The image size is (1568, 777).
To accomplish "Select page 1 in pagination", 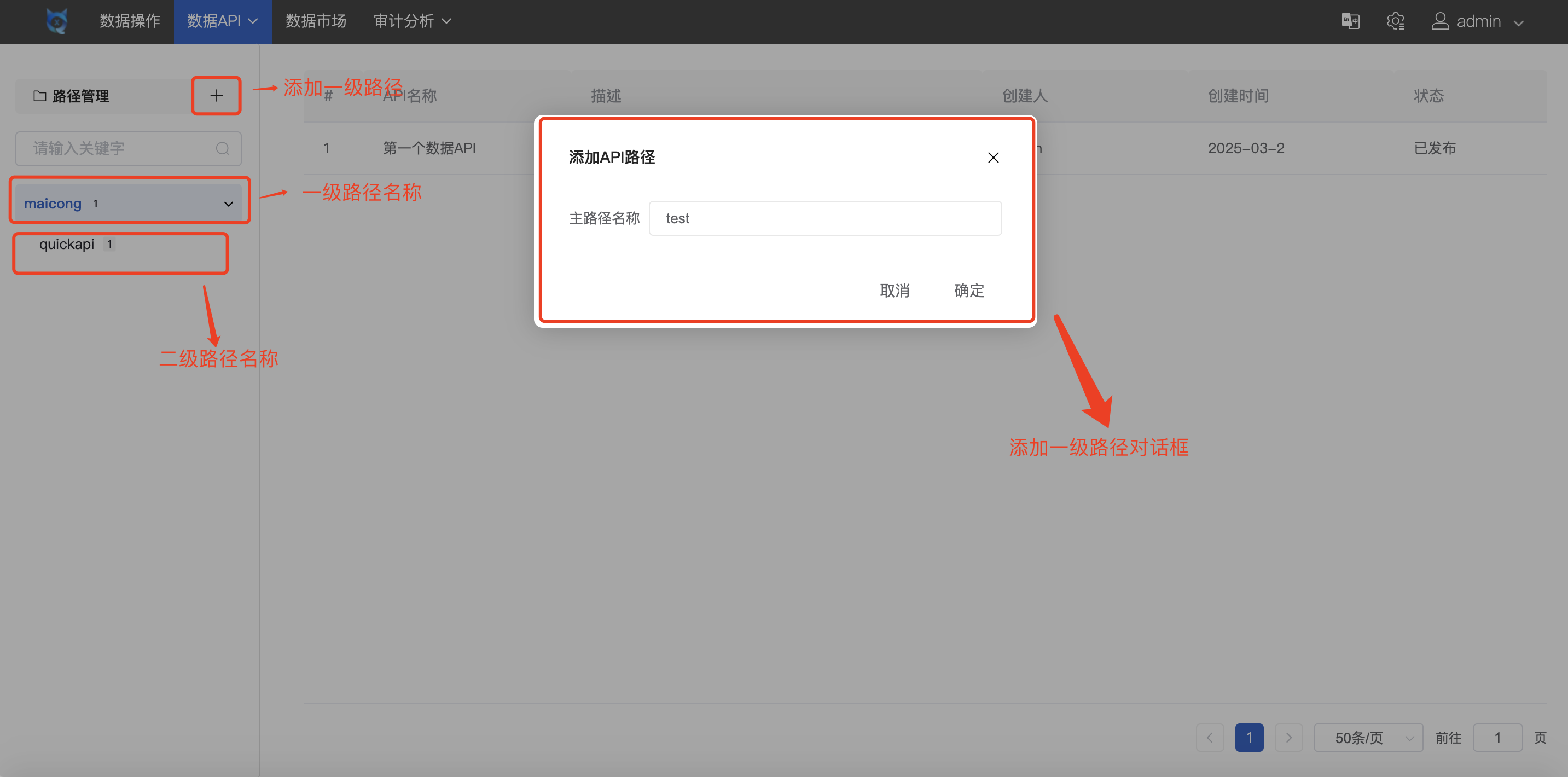I will click(1249, 738).
